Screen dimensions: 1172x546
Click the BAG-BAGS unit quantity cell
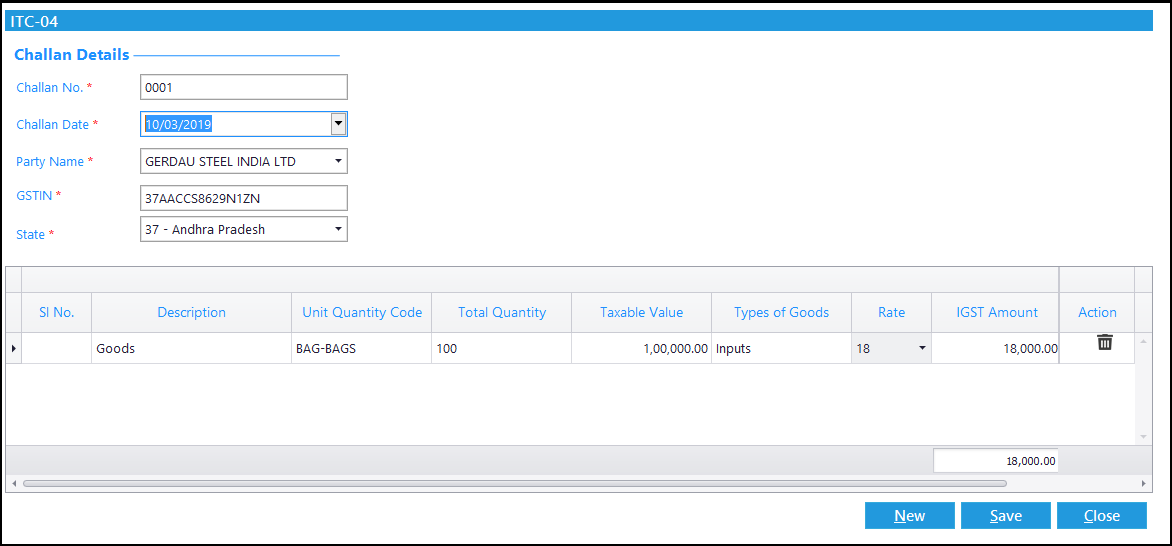tap(362, 349)
